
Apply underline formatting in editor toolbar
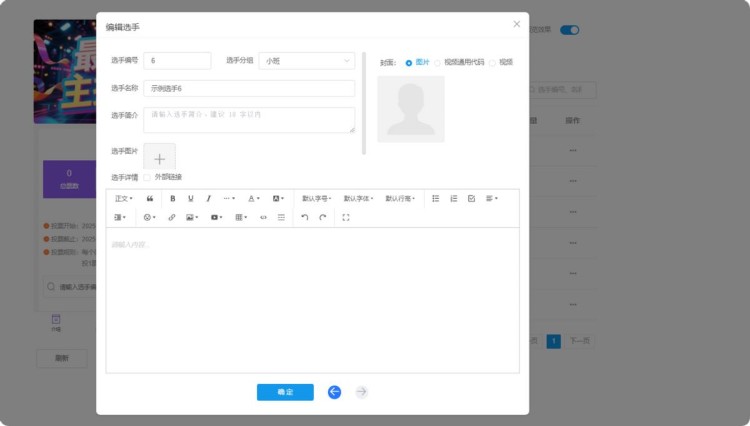[x=190, y=199]
